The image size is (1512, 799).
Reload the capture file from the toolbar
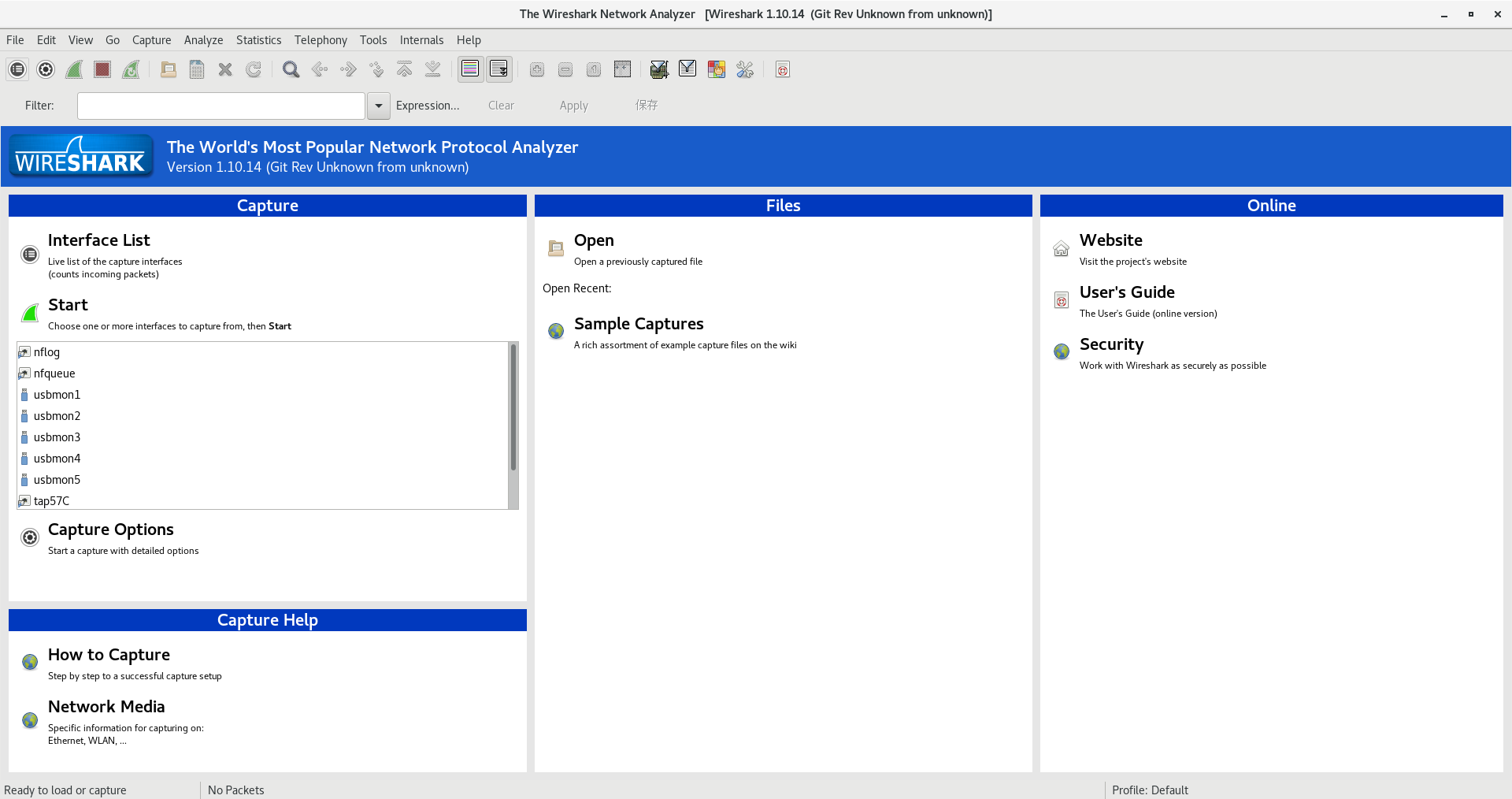coord(254,69)
